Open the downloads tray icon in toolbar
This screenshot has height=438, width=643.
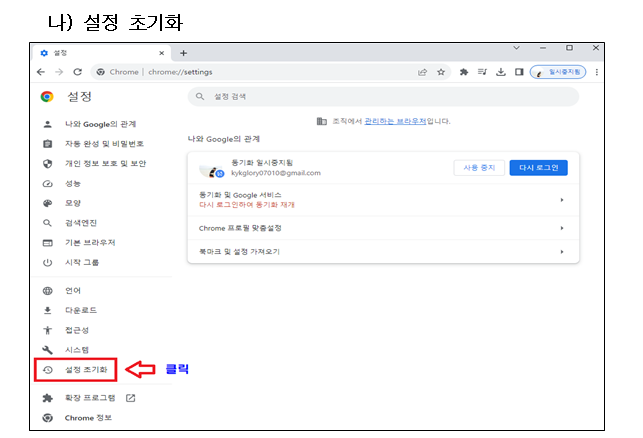pos(501,72)
